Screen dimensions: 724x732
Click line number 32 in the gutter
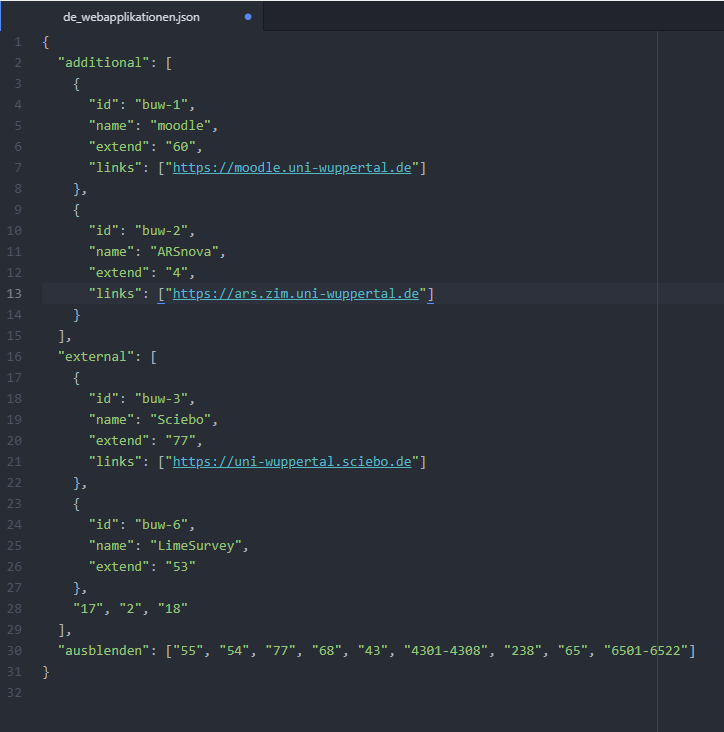click(x=14, y=693)
